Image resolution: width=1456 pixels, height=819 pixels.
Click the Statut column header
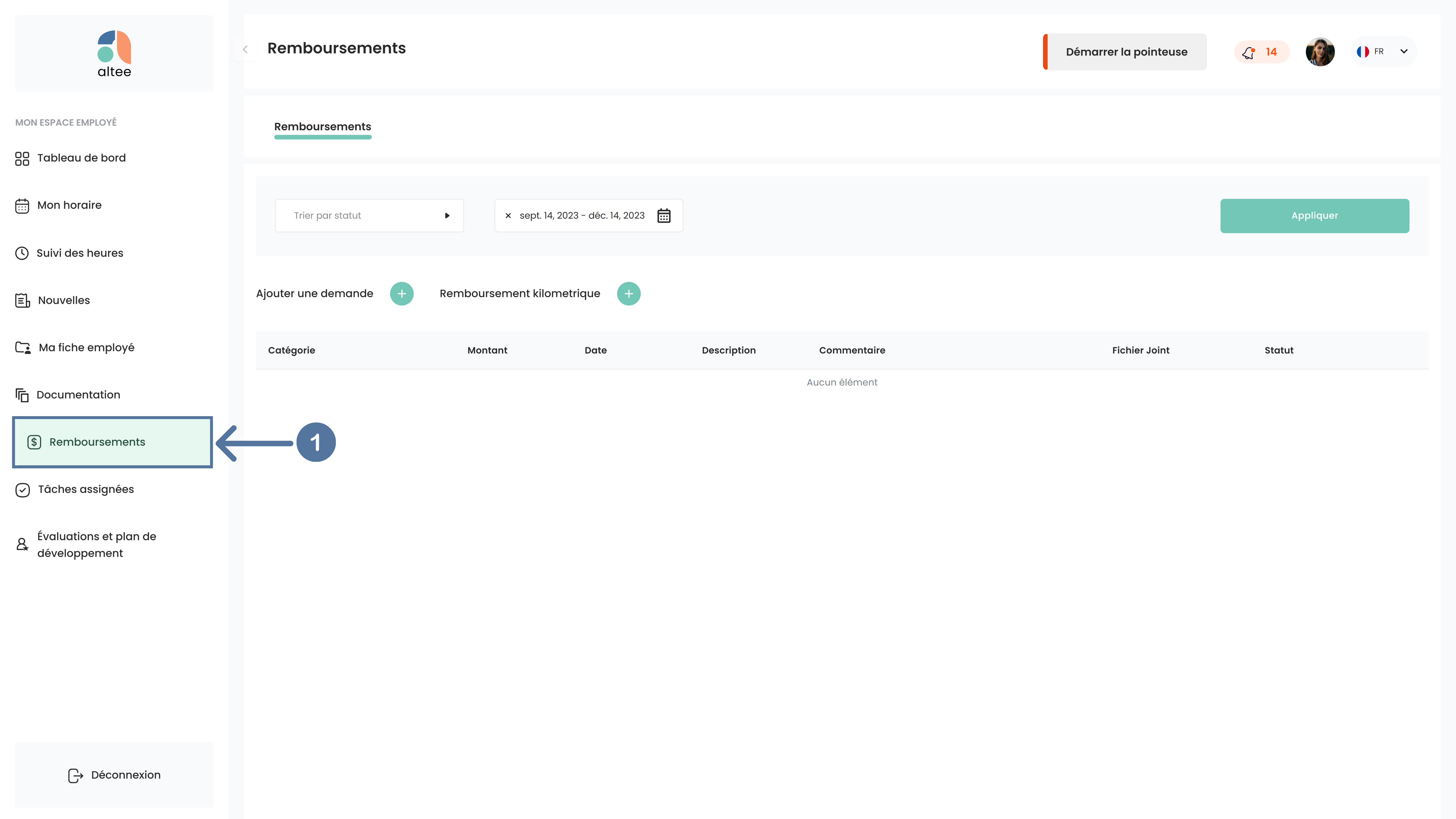1279,350
